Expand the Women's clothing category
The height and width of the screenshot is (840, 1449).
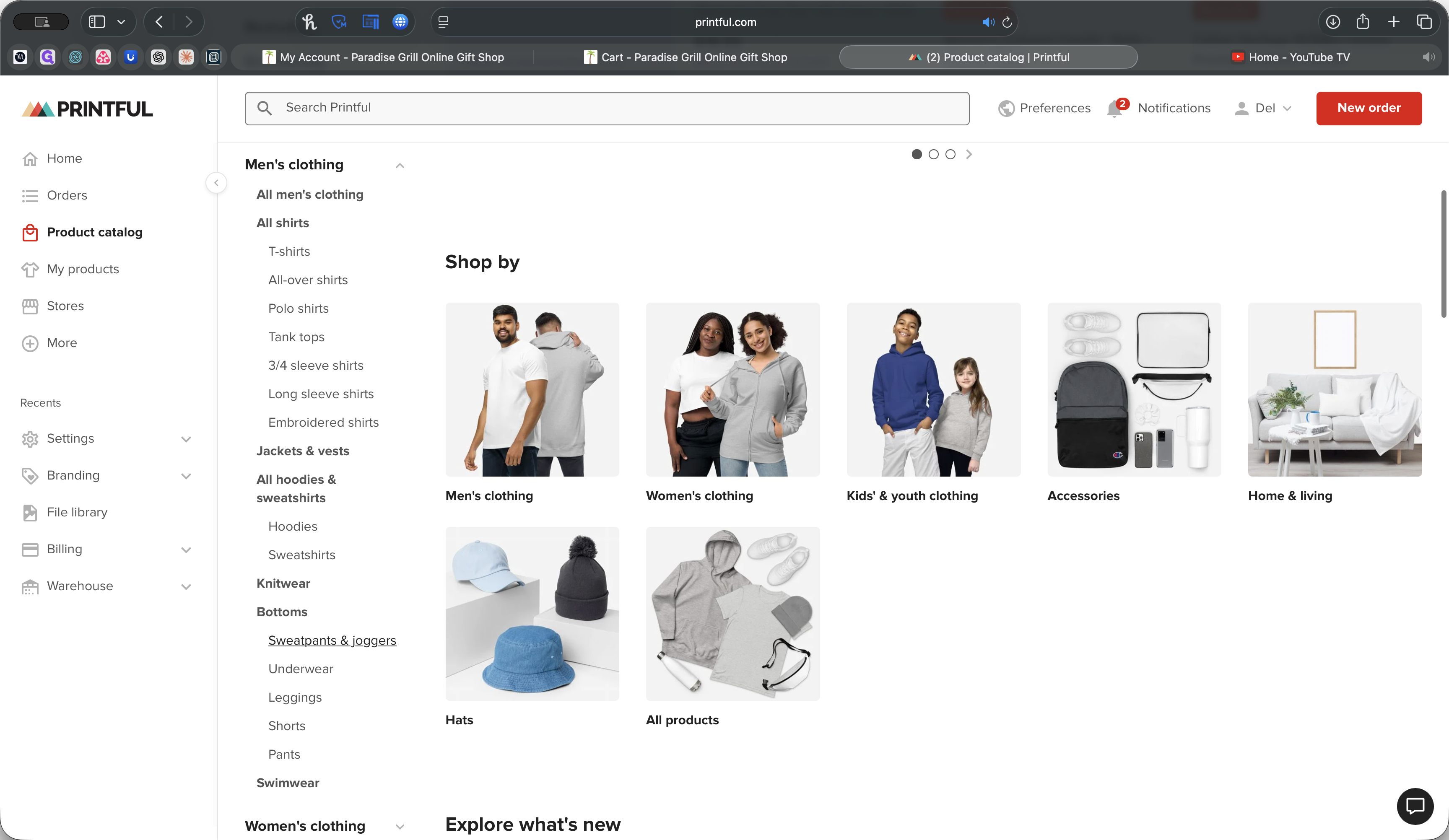tap(400, 826)
